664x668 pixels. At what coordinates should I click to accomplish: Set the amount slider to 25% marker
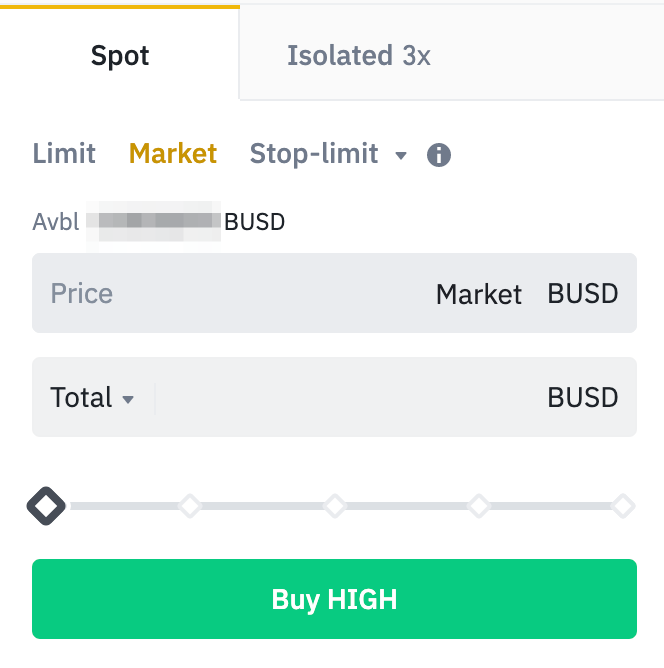coord(190,506)
